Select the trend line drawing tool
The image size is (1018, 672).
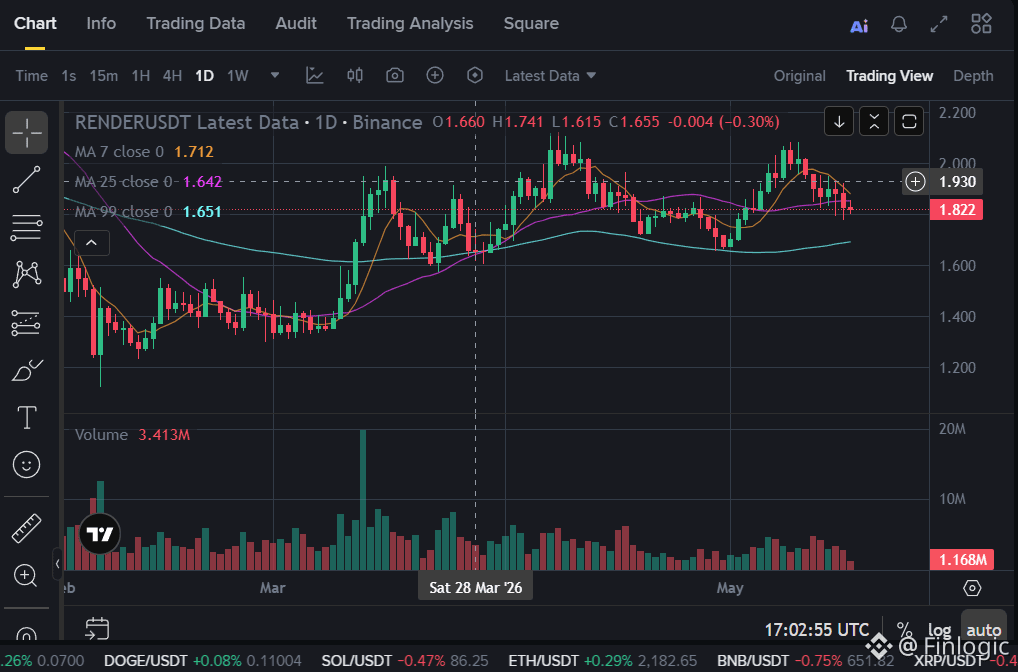pos(27,179)
